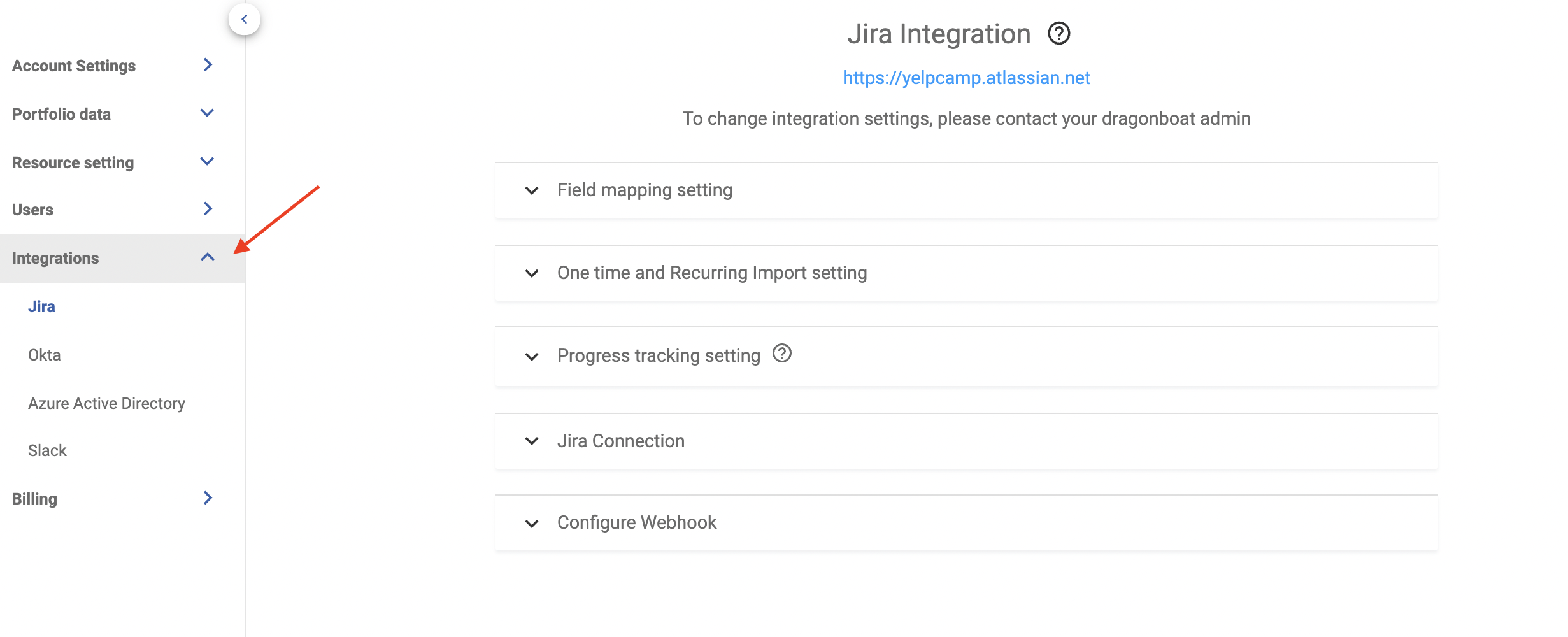Image resolution: width=1568 pixels, height=637 pixels.
Task: Click the collapse arrow next to Integrations
Action: [207, 257]
